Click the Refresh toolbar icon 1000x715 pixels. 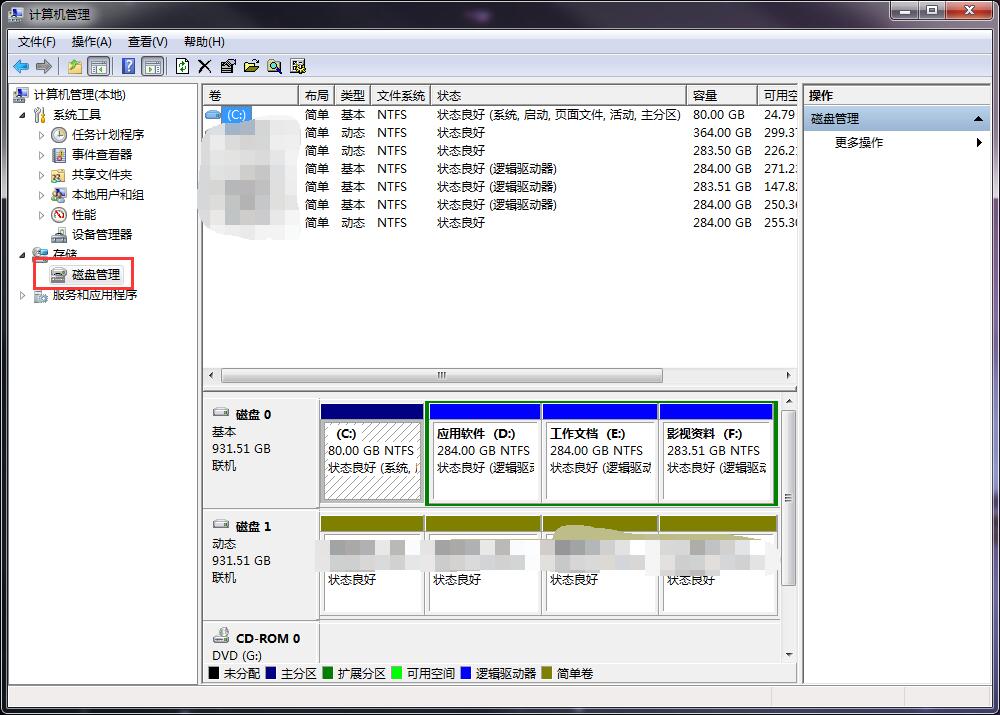pyautogui.click(x=182, y=66)
